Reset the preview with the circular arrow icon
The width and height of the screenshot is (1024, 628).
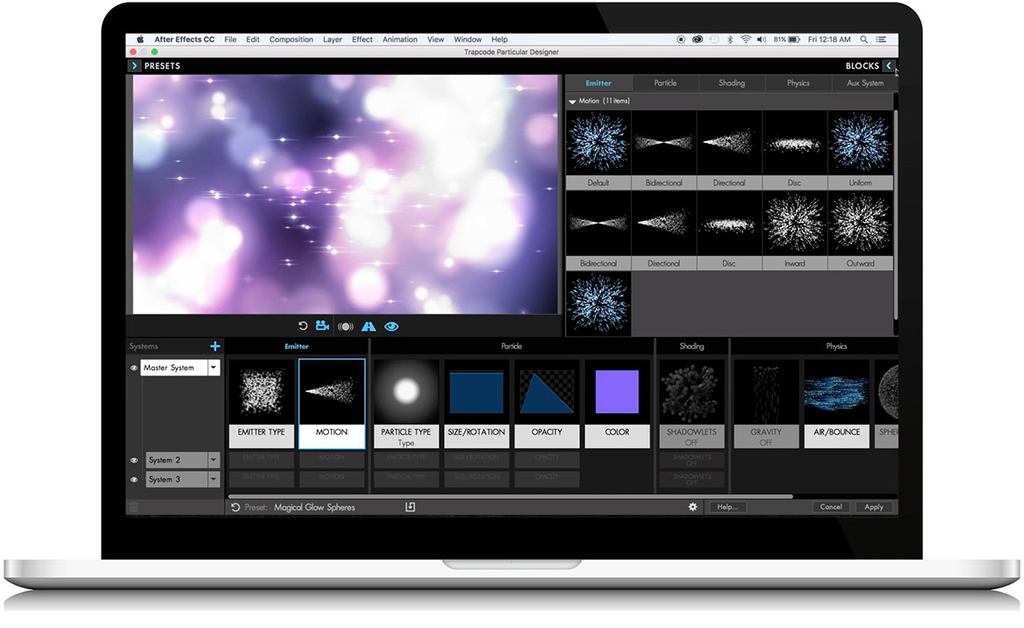click(x=302, y=326)
